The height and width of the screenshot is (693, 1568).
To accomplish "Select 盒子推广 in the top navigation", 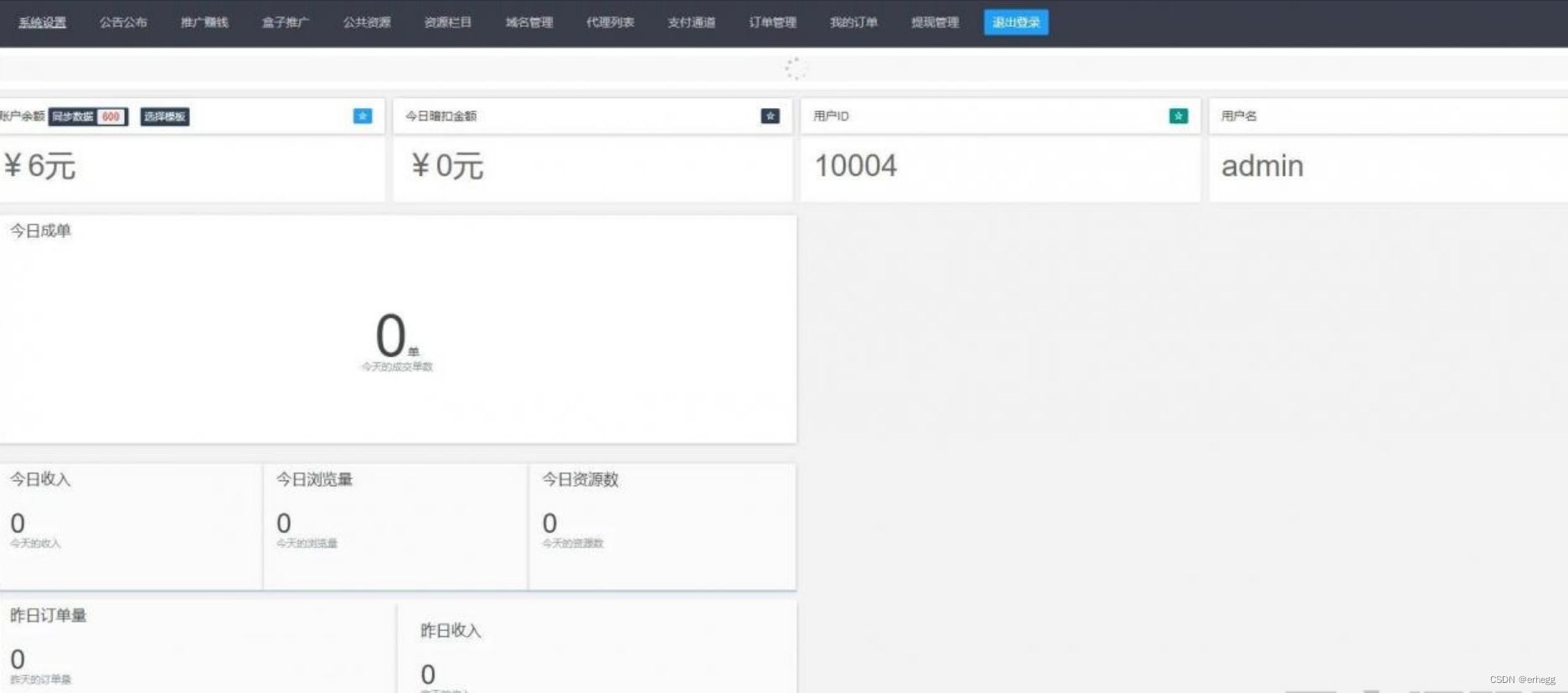I will click(286, 23).
